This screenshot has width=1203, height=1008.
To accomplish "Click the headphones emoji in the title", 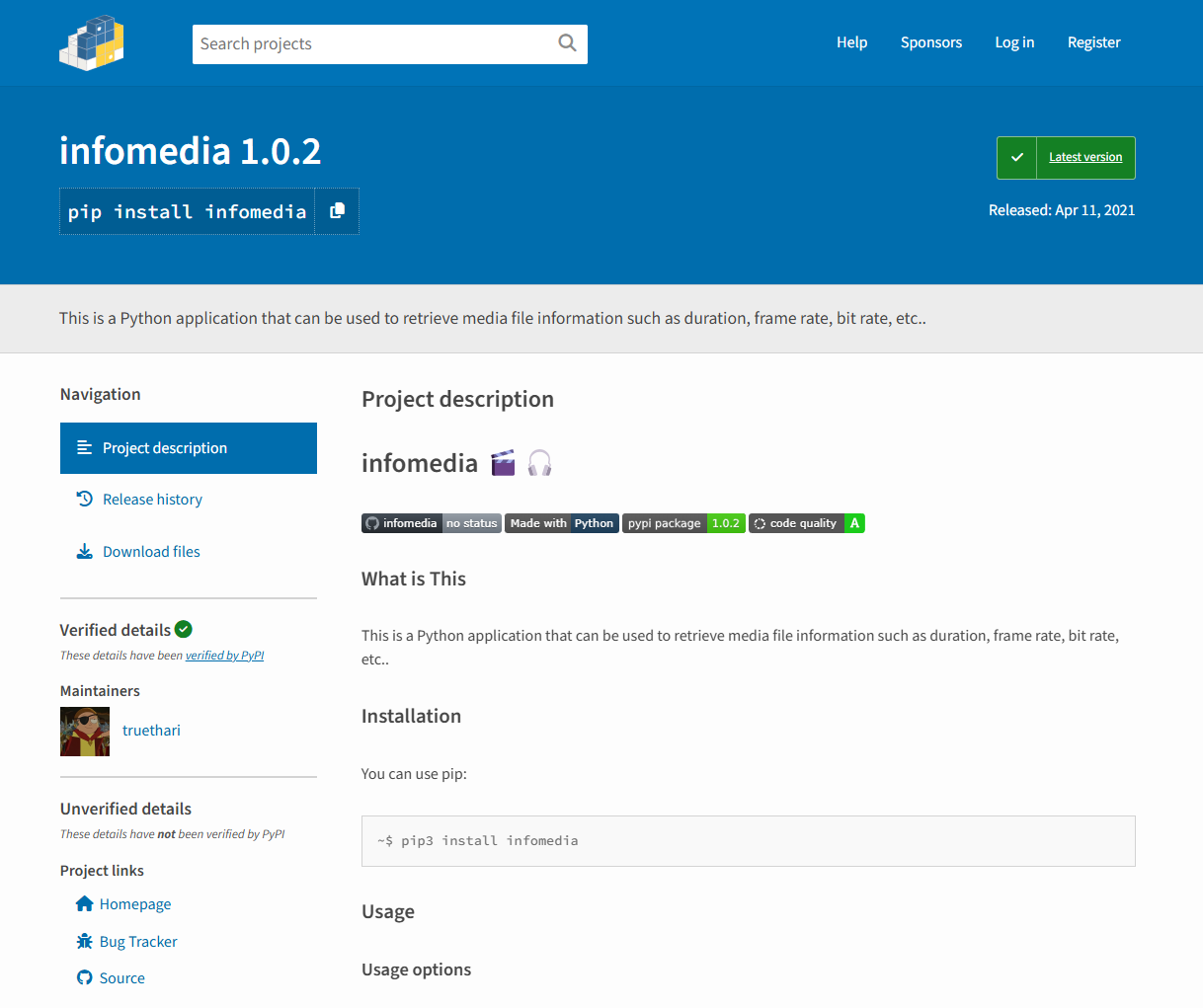I will [x=539, y=462].
